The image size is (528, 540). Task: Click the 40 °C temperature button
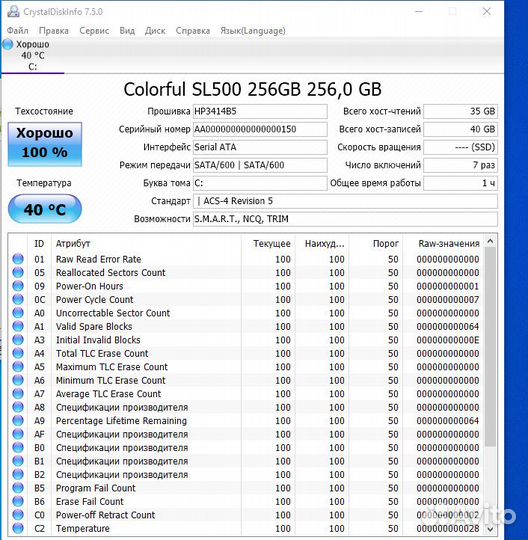(x=45, y=209)
